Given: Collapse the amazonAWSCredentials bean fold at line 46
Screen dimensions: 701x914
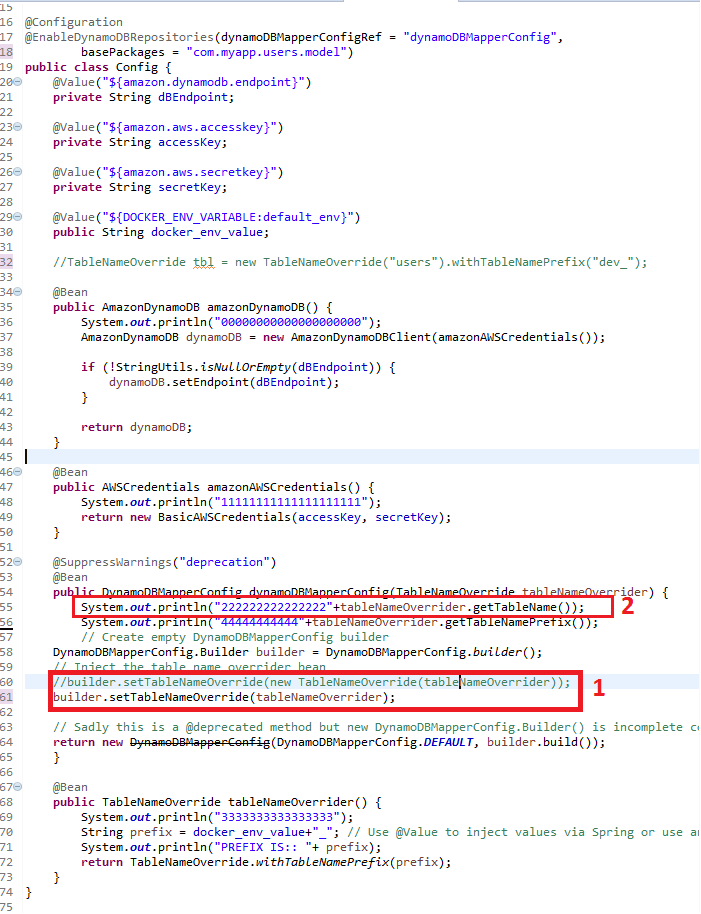Looking at the screenshot, I should (18, 472).
